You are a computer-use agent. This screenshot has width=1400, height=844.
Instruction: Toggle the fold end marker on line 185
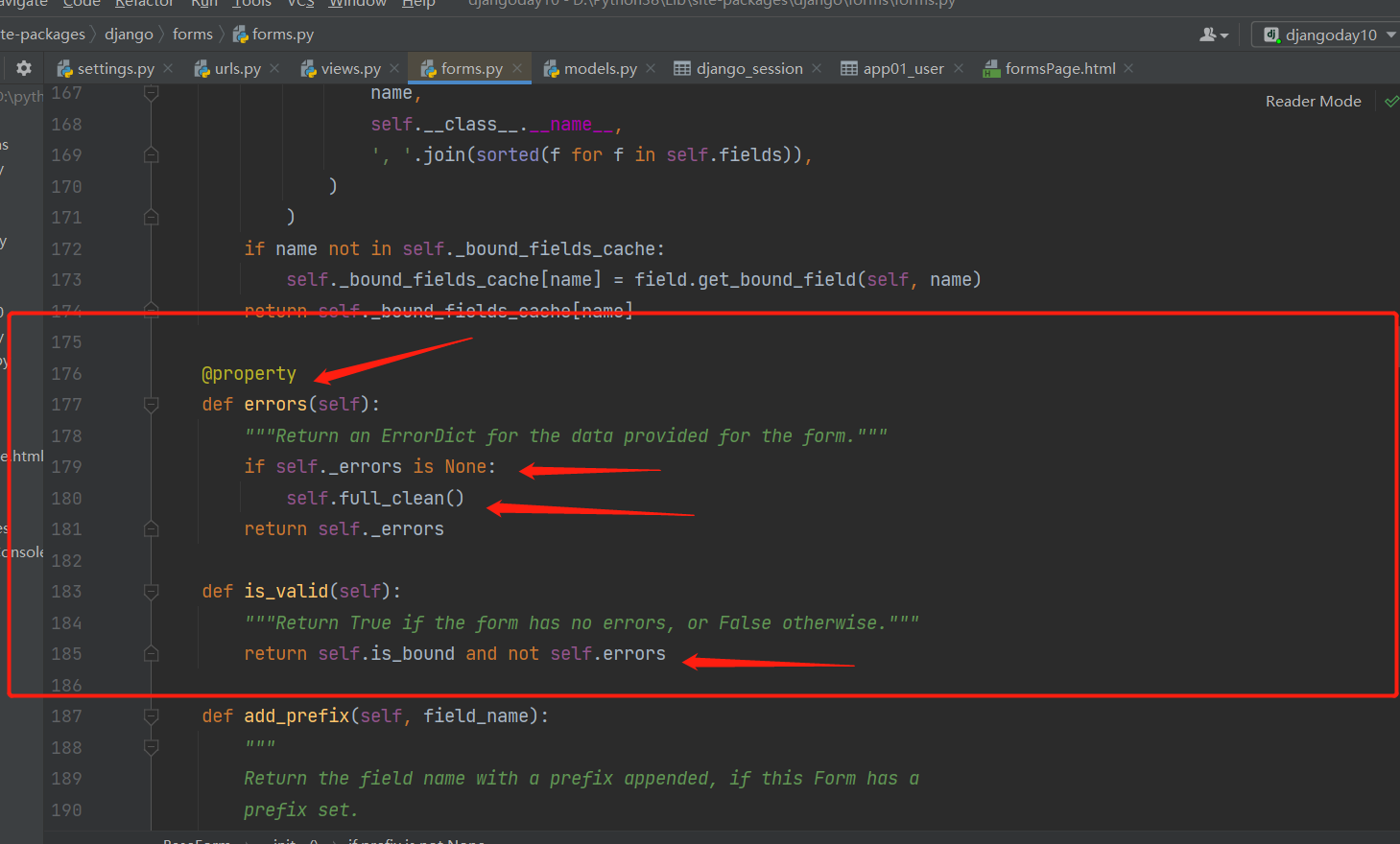[x=151, y=653]
